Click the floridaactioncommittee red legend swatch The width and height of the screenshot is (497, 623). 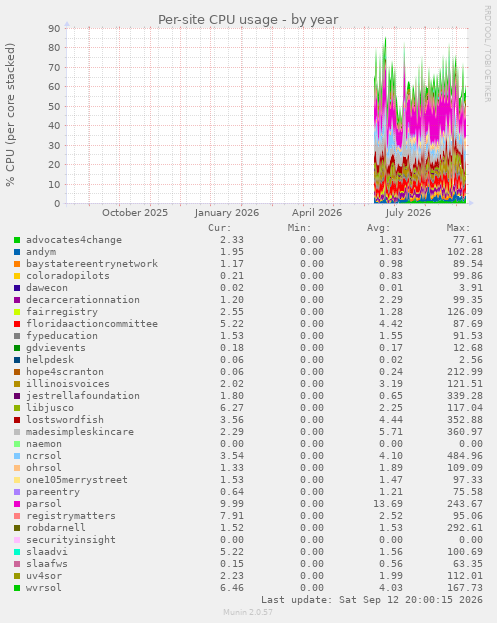click(17, 324)
